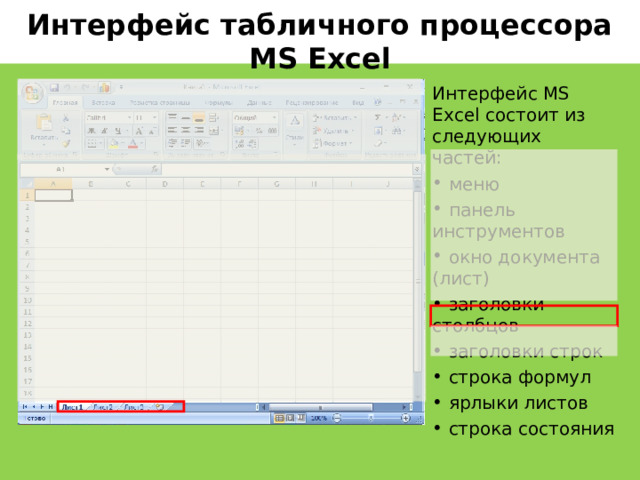Apply red font color A
The image size is (640, 480).
point(133,143)
